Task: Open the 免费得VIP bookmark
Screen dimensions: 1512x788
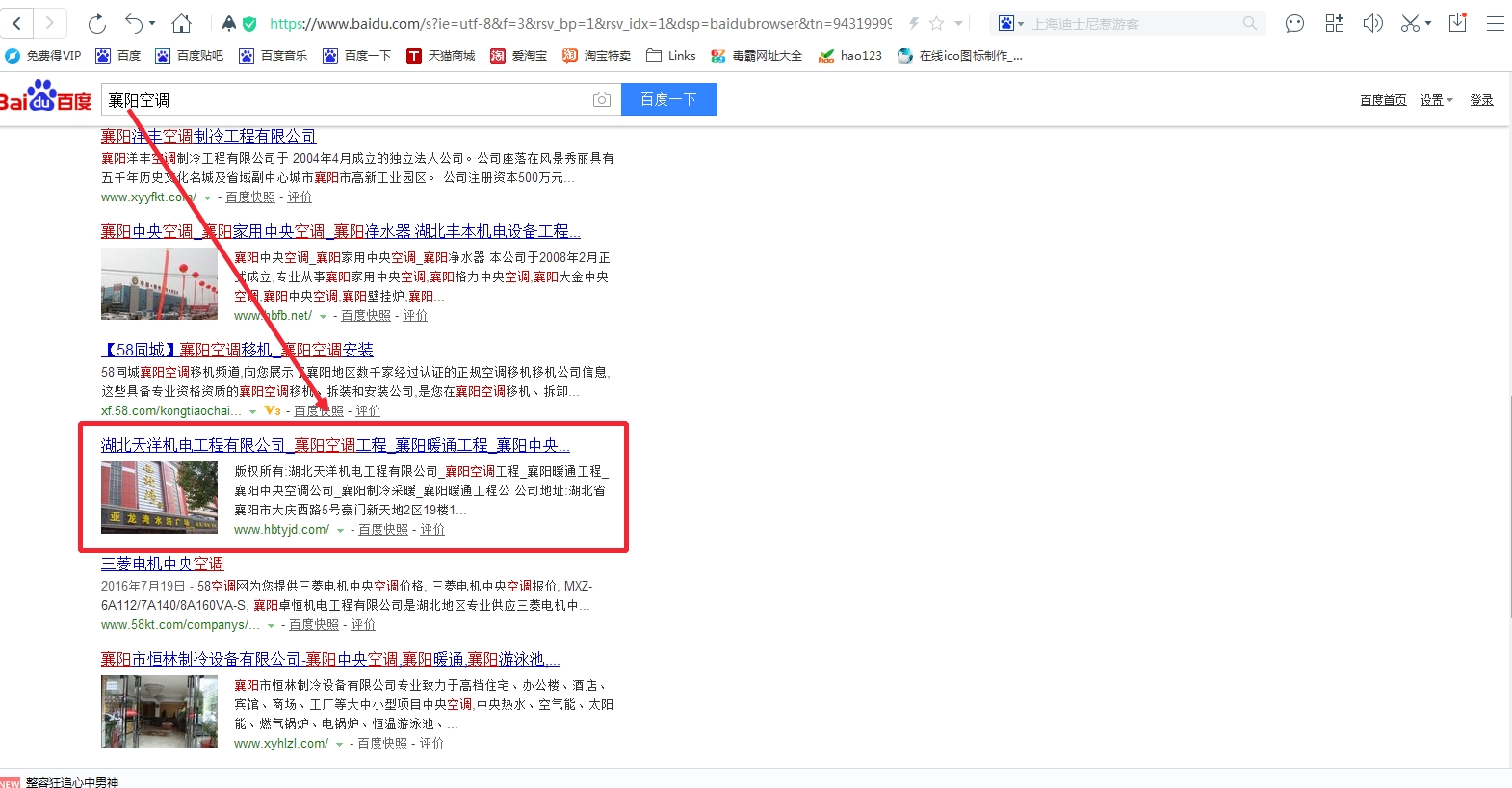Action: pyautogui.click(x=43, y=56)
